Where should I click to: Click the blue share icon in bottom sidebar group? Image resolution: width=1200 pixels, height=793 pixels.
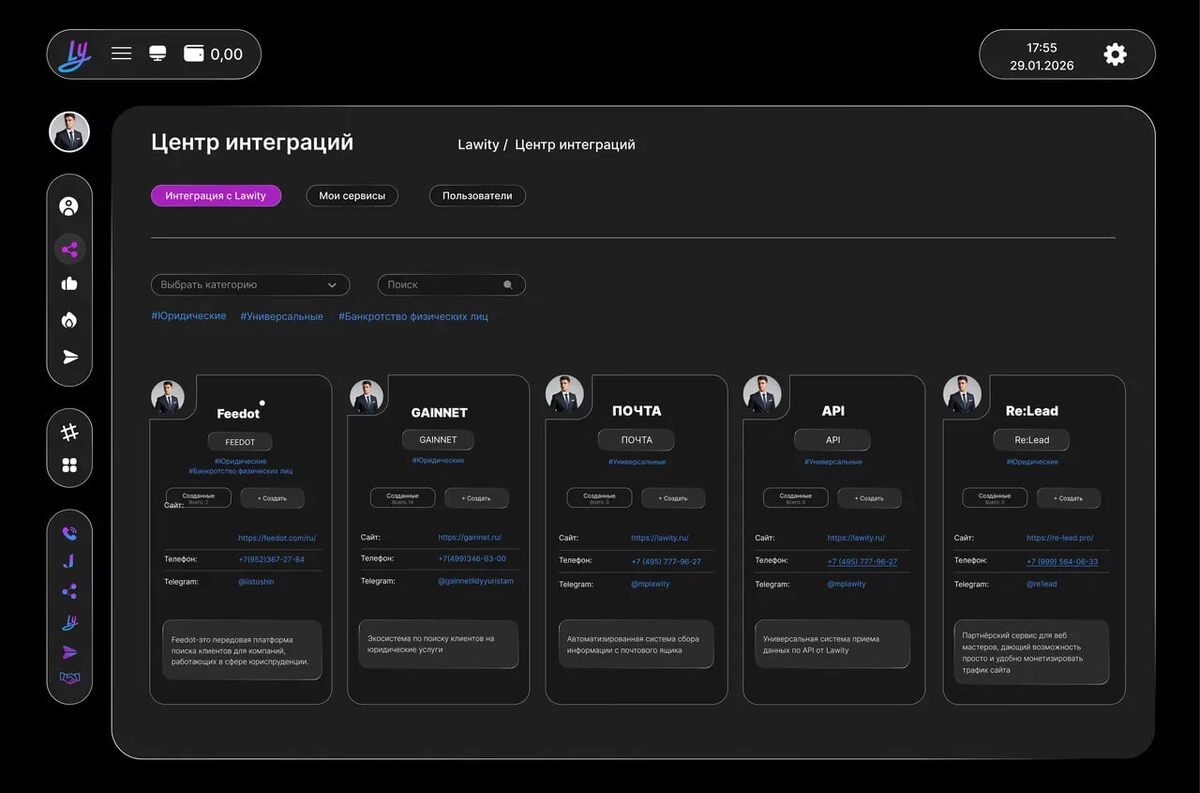69,592
